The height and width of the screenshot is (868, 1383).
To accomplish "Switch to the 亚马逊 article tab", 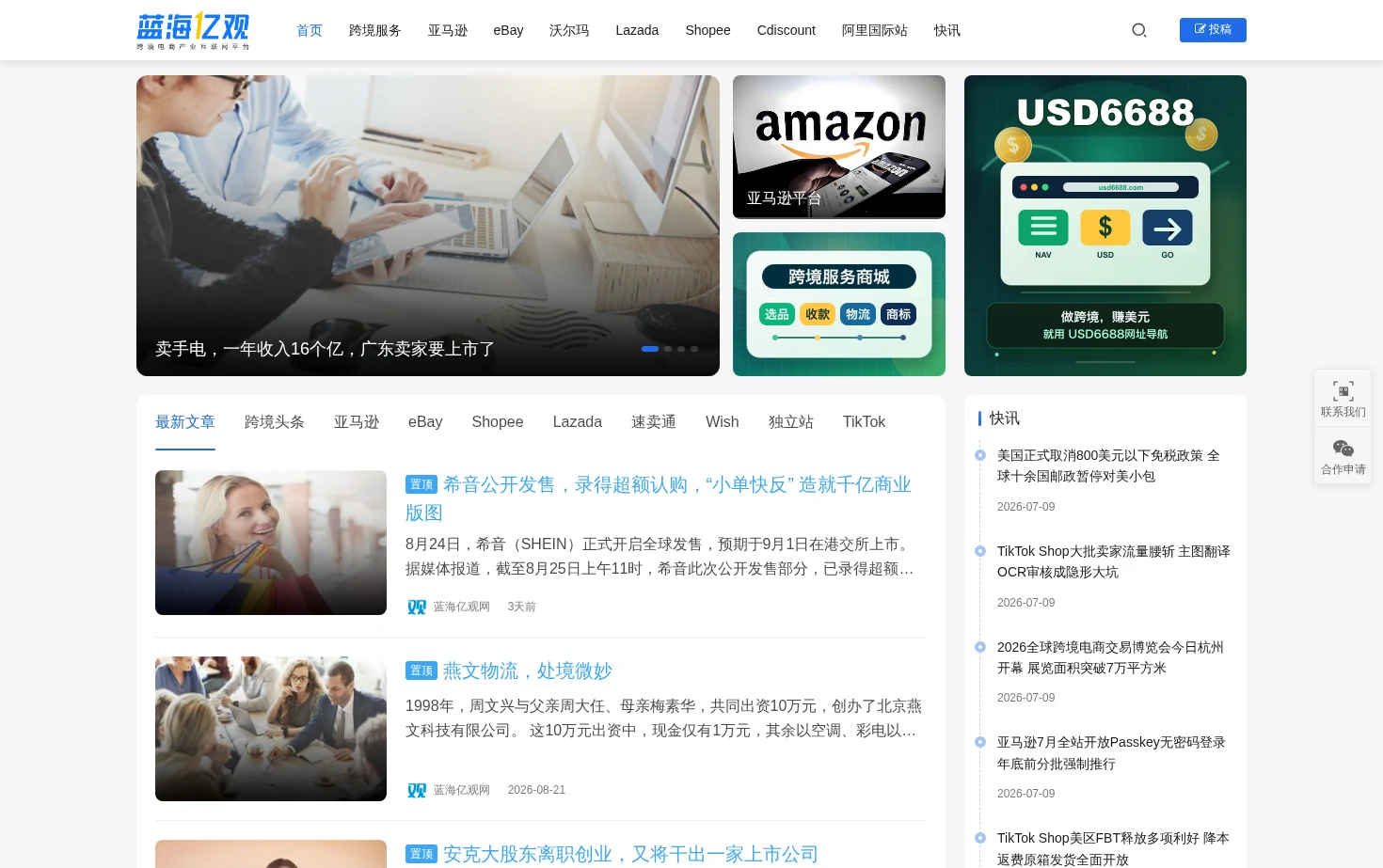I will [357, 422].
